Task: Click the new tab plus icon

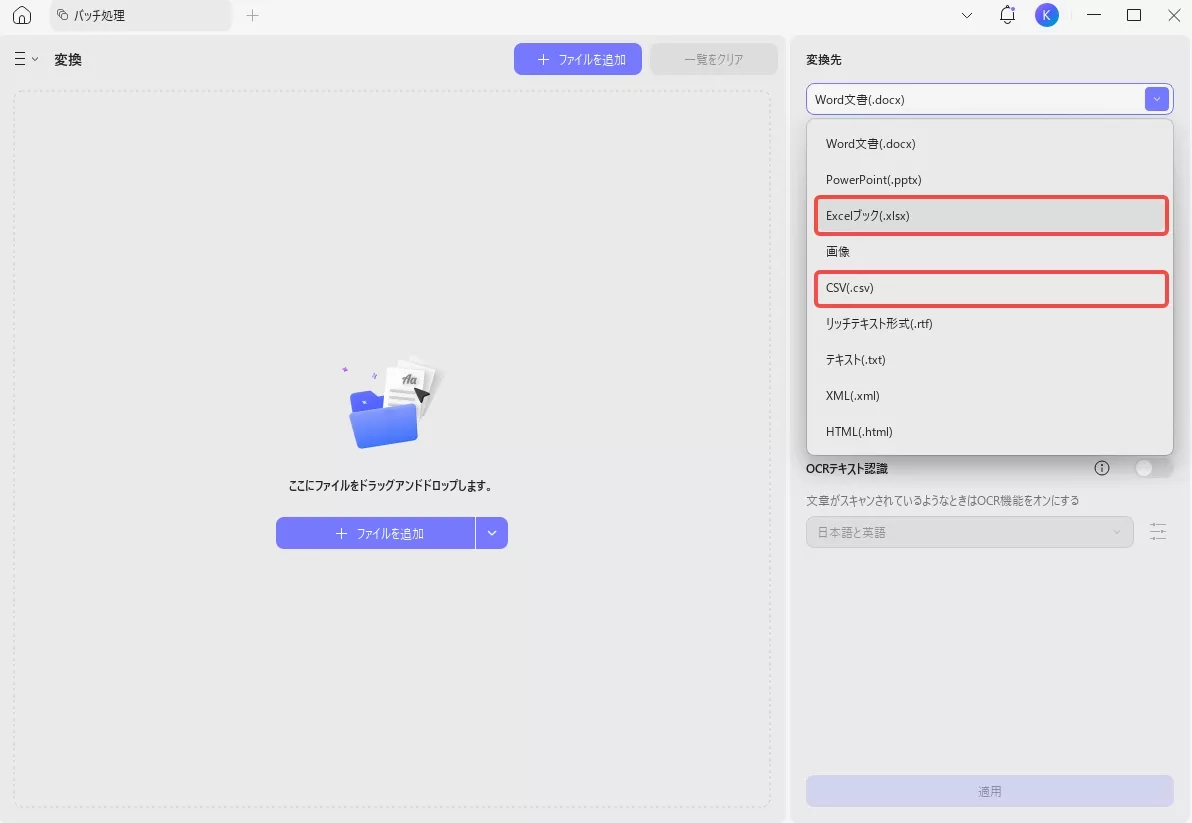Action: pos(252,15)
